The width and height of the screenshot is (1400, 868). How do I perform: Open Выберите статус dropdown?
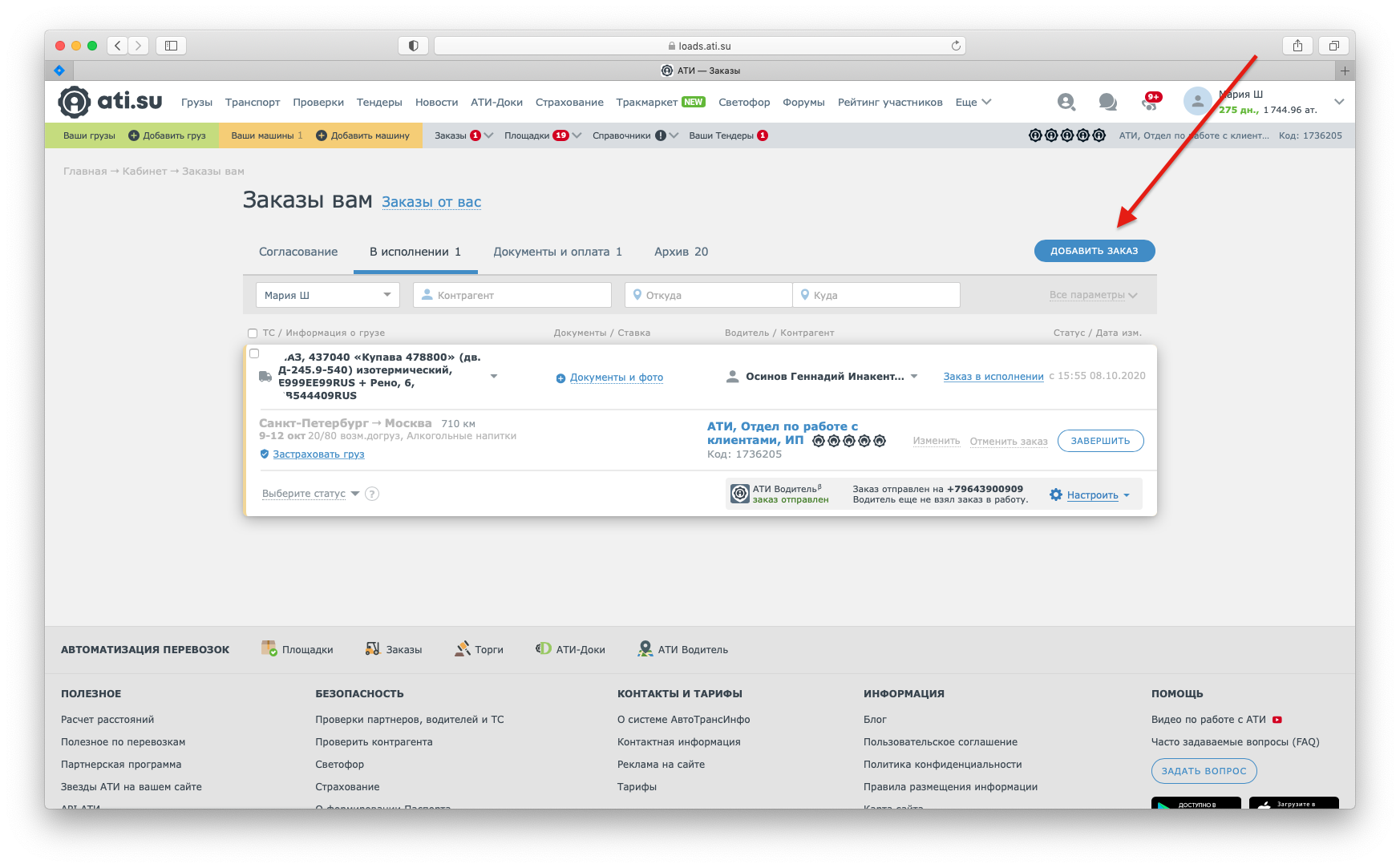(x=310, y=494)
